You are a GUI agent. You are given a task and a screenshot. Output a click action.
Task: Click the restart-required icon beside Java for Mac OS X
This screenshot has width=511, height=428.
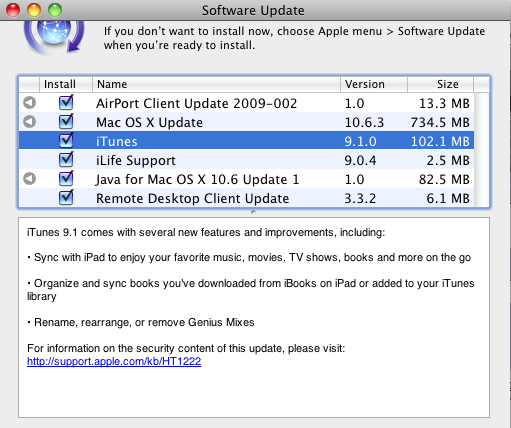(30, 179)
